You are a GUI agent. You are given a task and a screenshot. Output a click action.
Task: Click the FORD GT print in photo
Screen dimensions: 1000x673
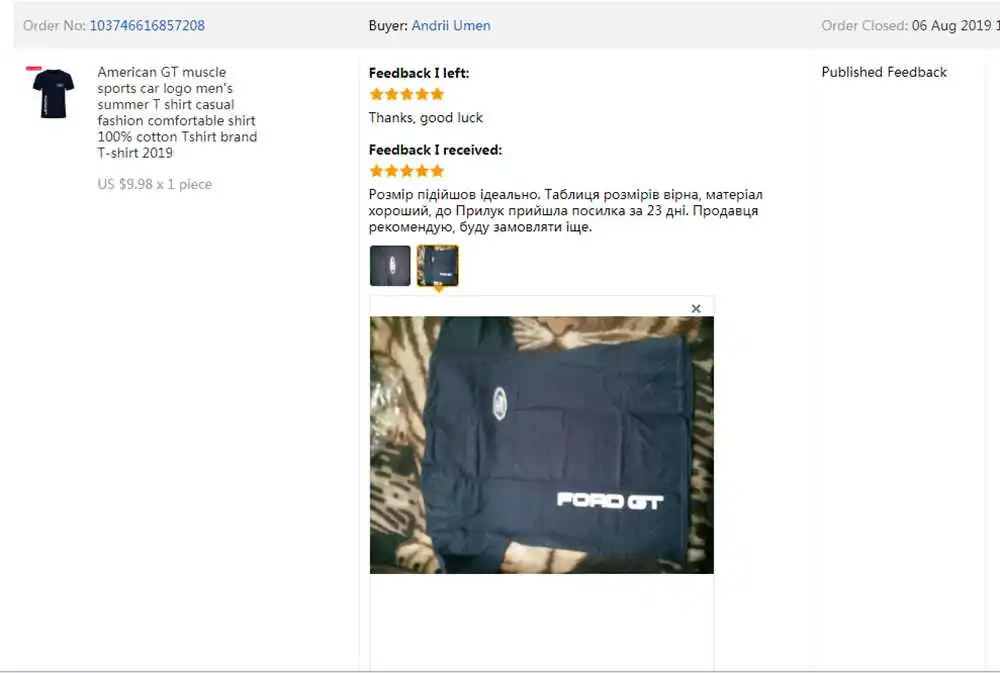pyautogui.click(x=610, y=501)
